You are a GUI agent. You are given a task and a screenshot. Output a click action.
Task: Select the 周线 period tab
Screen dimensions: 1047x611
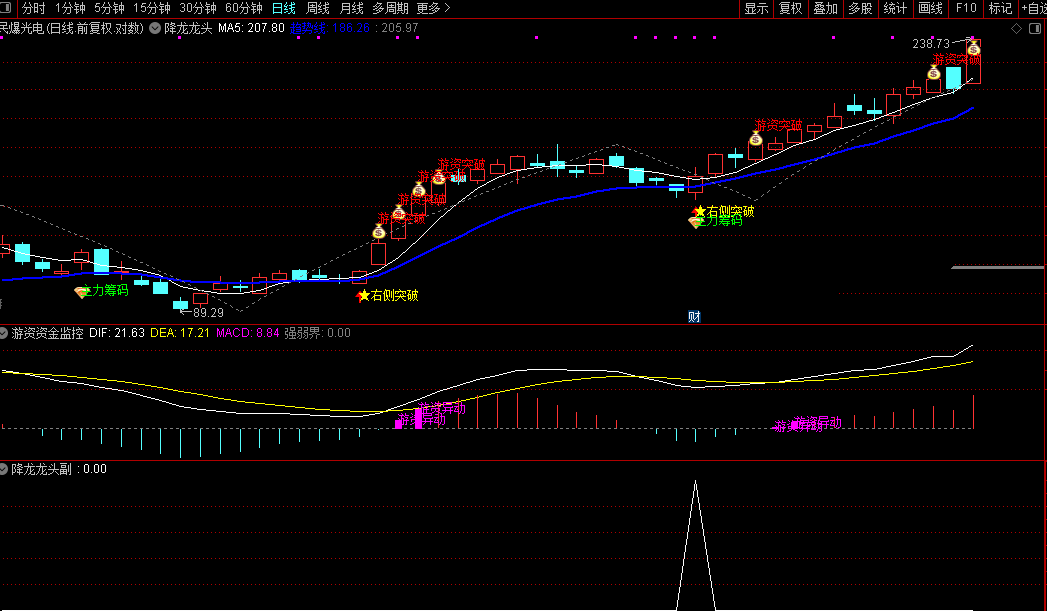tap(318, 8)
